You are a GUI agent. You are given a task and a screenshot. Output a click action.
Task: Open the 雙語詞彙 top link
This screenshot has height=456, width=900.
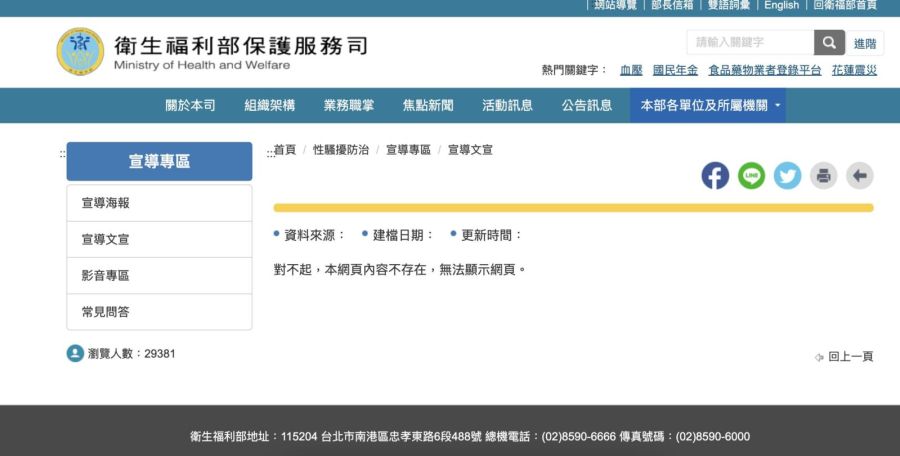728,5
